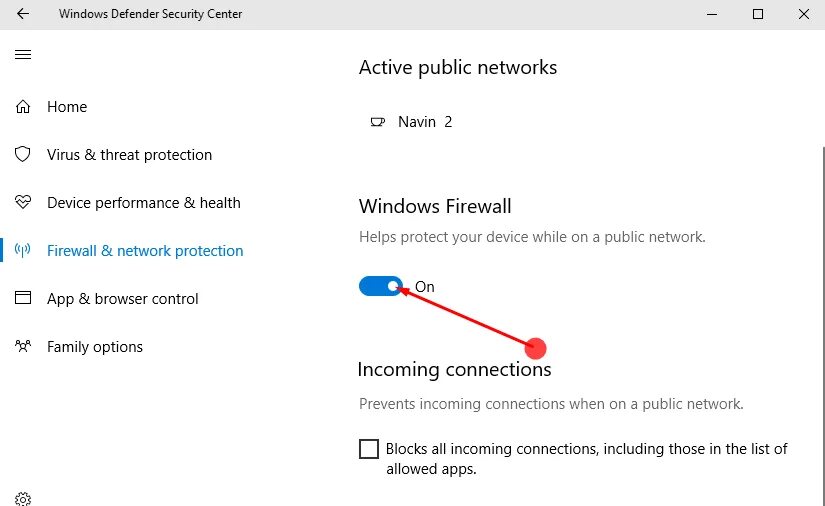Click the Family options people icon
Viewport: 825px width, 506px height.
23,347
